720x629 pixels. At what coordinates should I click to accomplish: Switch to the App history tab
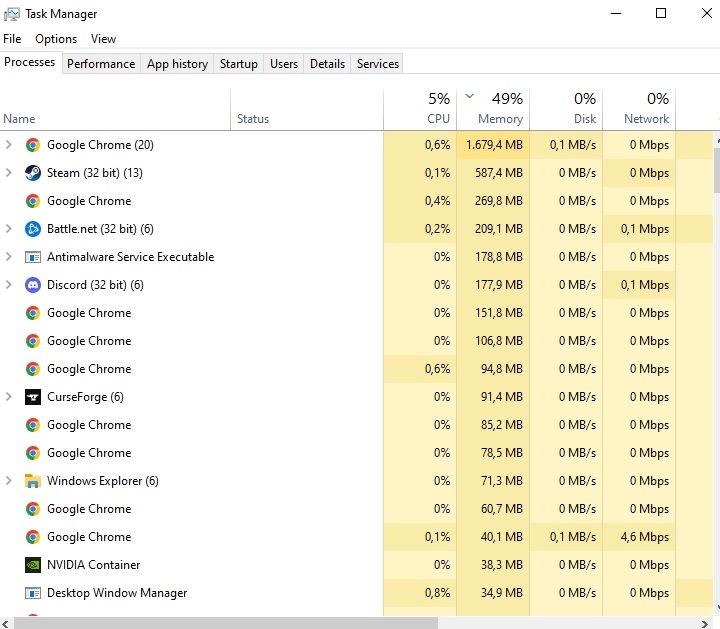coord(177,64)
